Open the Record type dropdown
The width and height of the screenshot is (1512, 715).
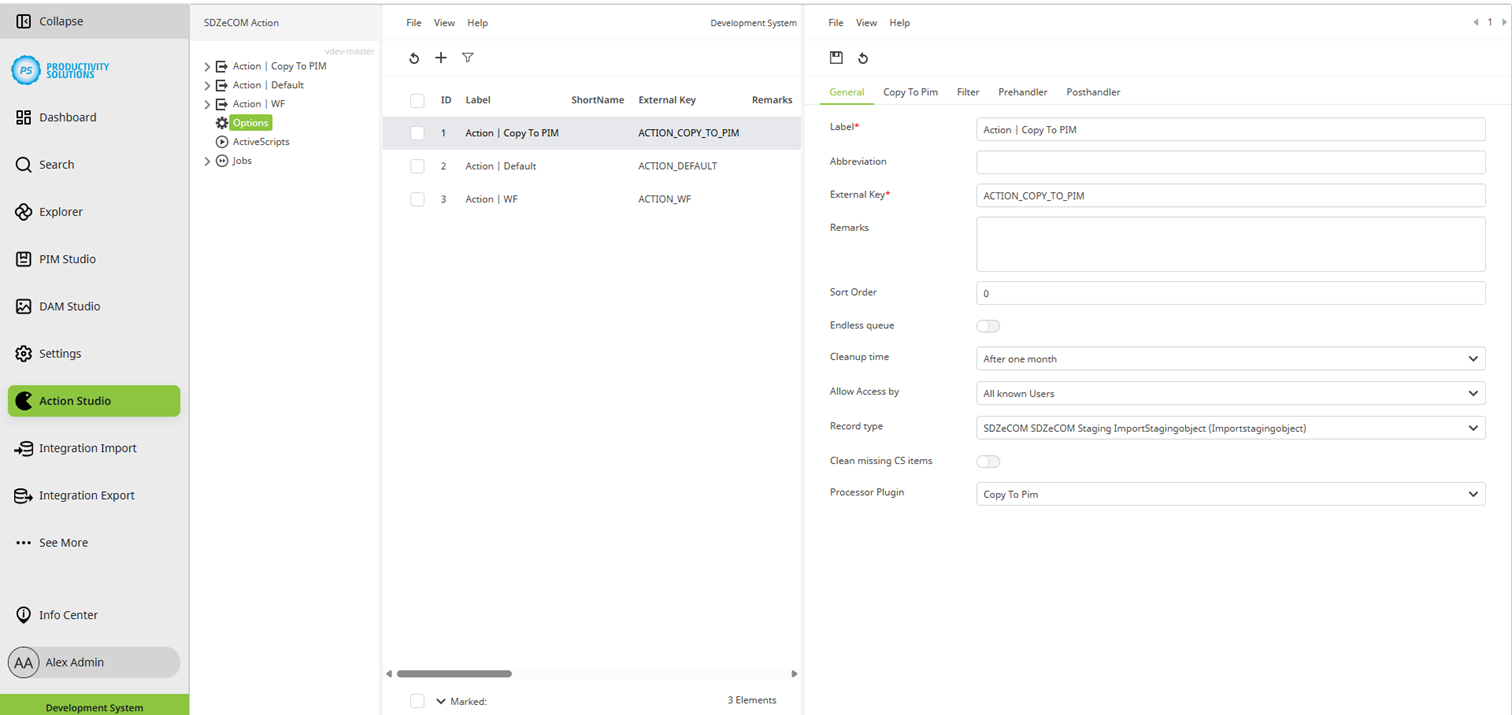(1230, 428)
